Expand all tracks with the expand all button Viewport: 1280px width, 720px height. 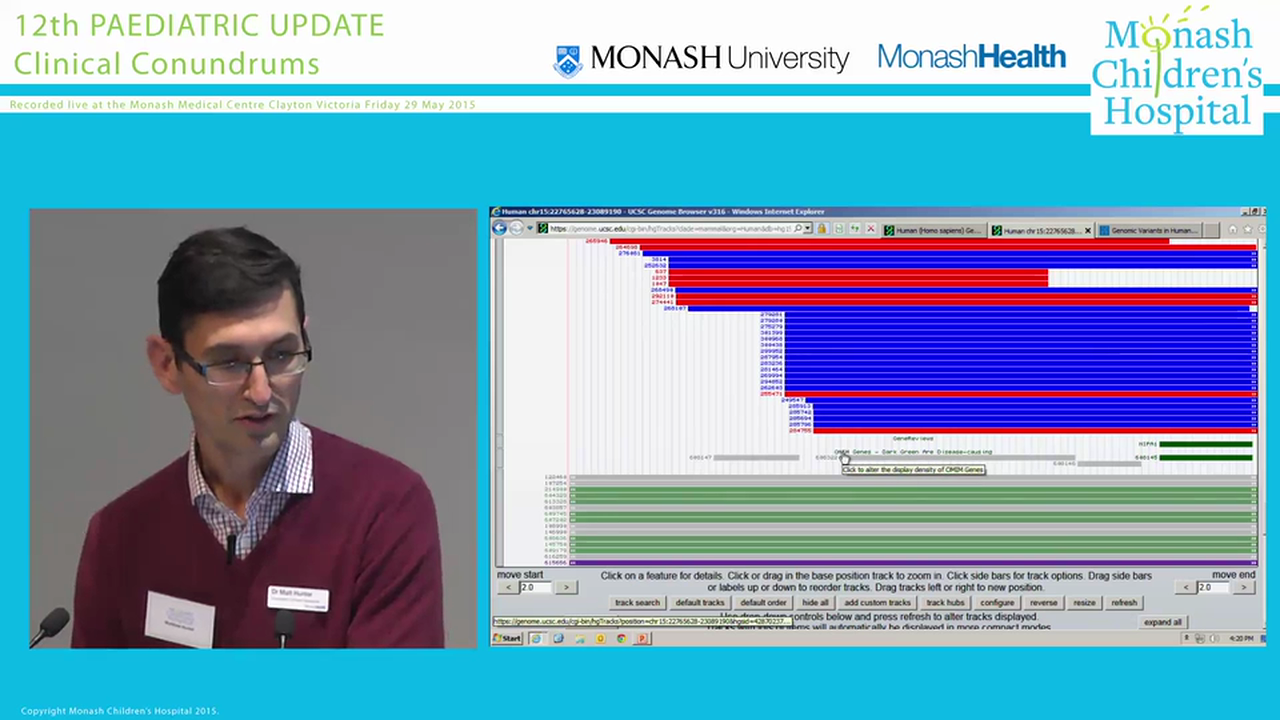[1161, 622]
